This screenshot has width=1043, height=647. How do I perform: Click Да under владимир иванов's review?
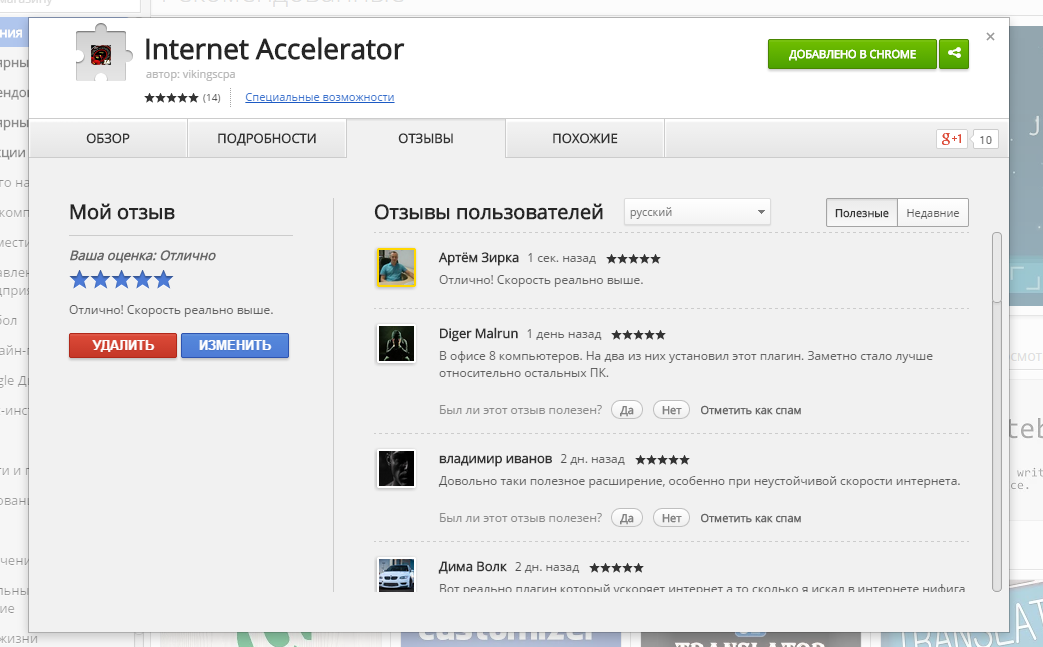627,518
